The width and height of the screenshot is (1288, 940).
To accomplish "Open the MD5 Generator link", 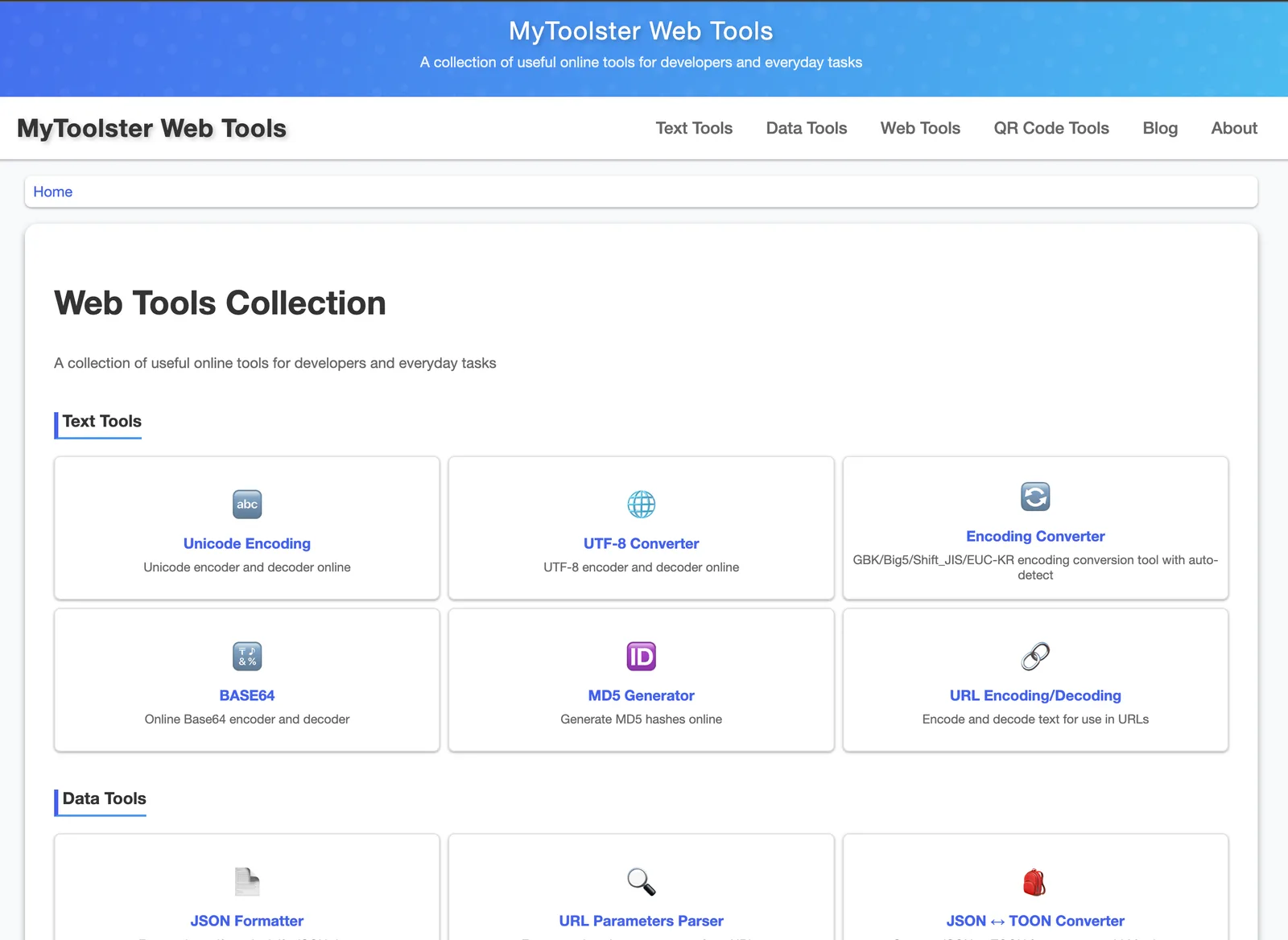I will point(642,695).
